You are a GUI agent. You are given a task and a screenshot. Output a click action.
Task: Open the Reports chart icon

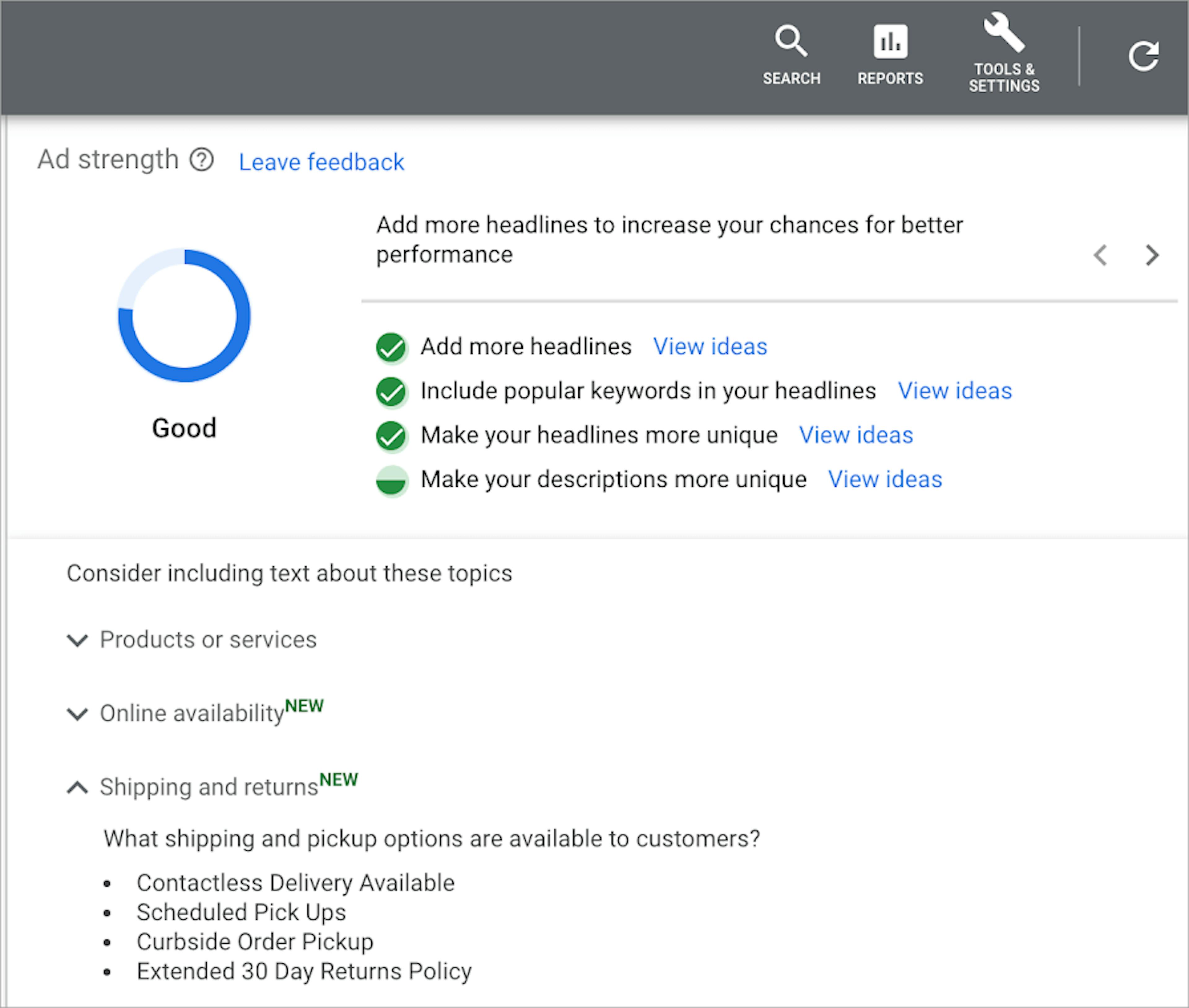click(890, 42)
